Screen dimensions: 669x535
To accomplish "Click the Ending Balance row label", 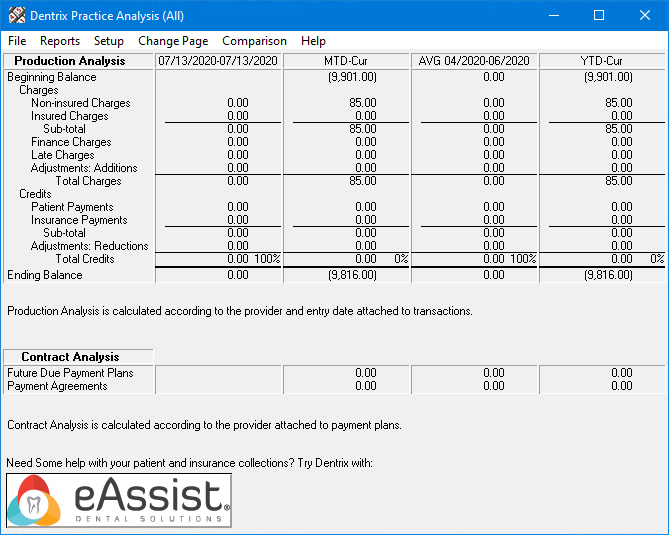I will 45,275.
